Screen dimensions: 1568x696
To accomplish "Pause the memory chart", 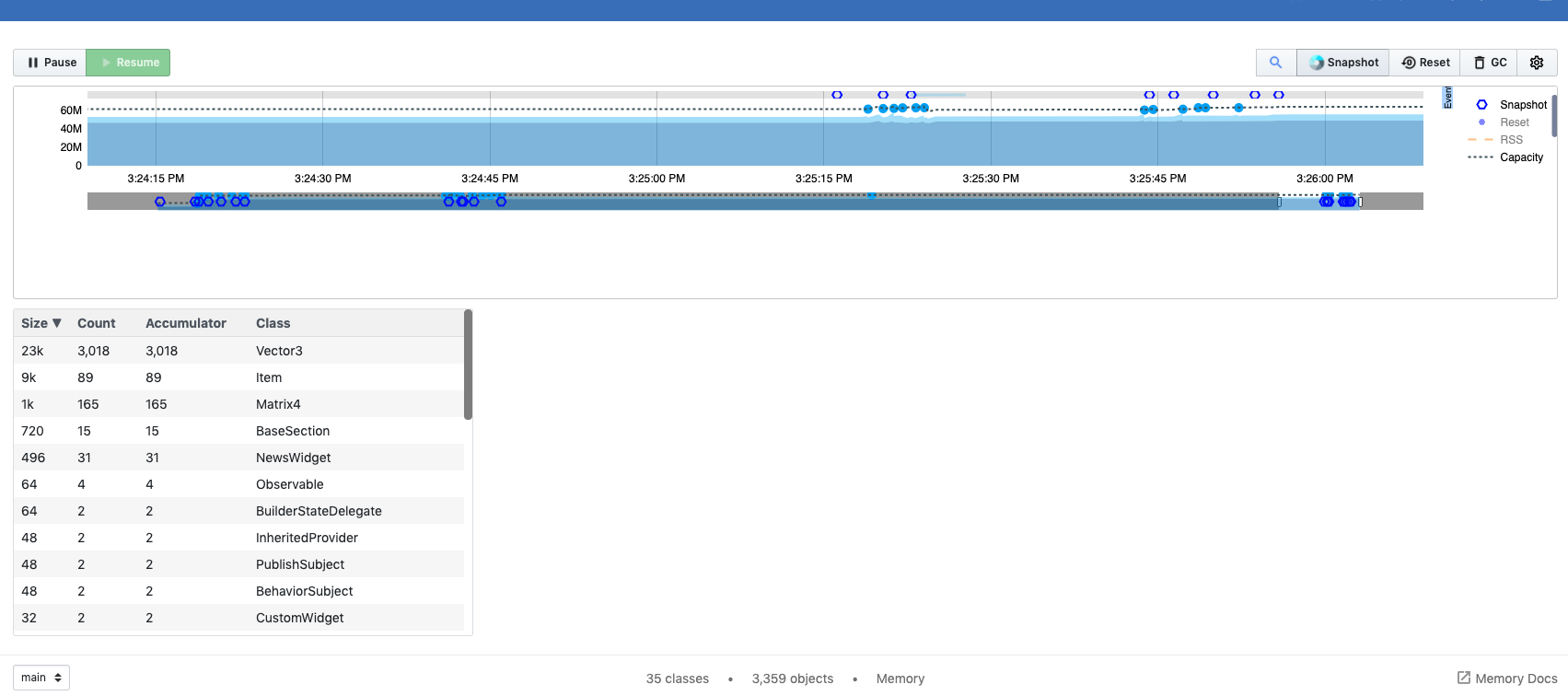I will (50, 63).
